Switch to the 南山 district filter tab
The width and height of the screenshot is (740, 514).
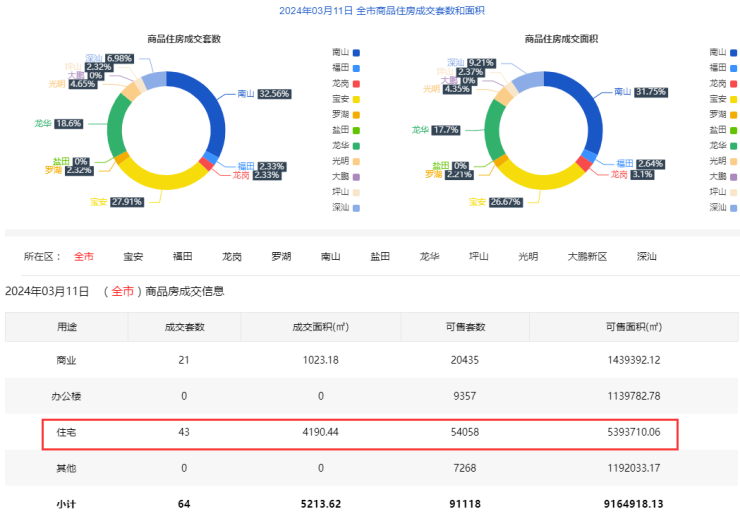coord(330,257)
